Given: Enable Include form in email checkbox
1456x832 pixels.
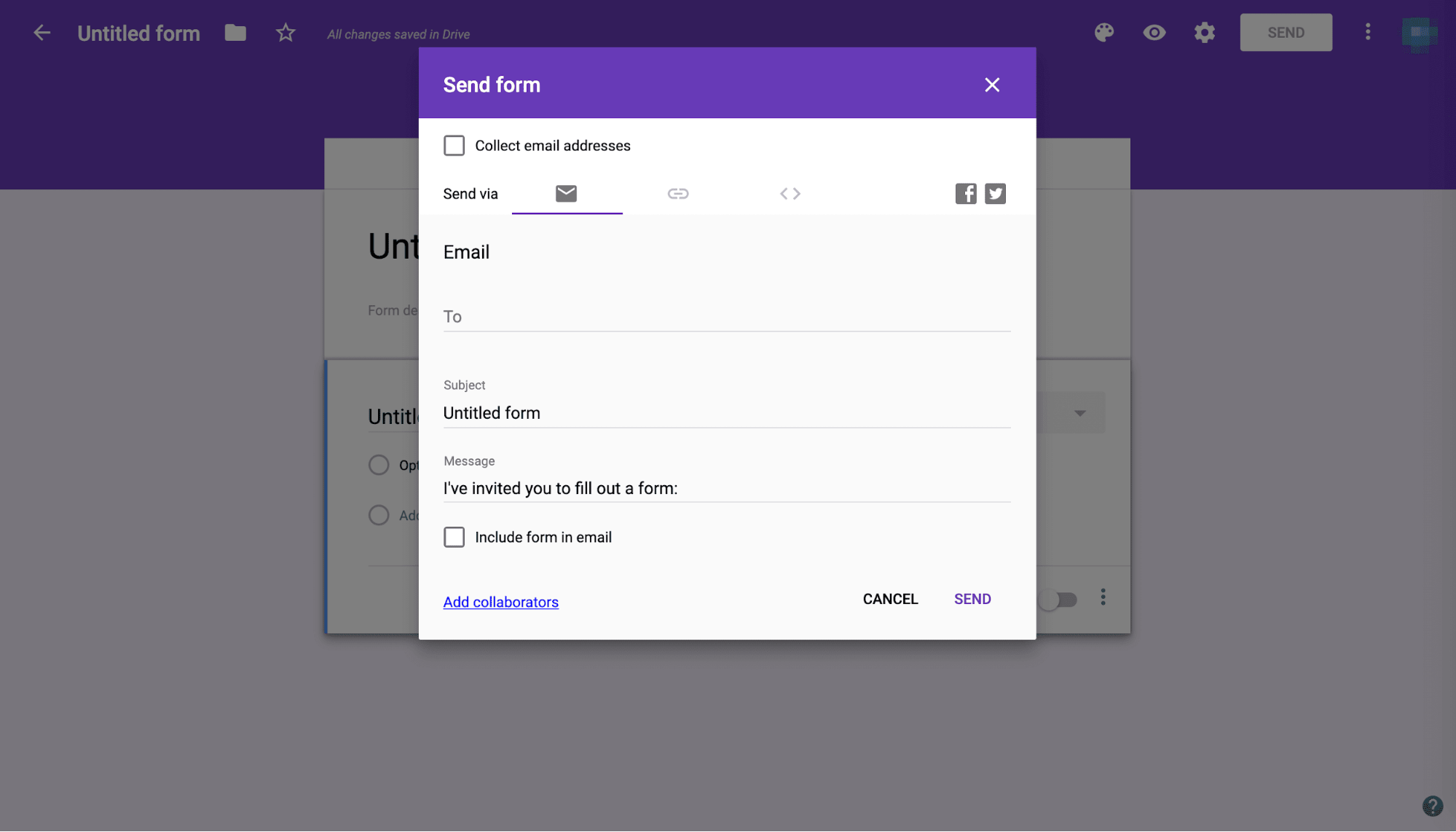Looking at the screenshot, I should click(454, 536).
